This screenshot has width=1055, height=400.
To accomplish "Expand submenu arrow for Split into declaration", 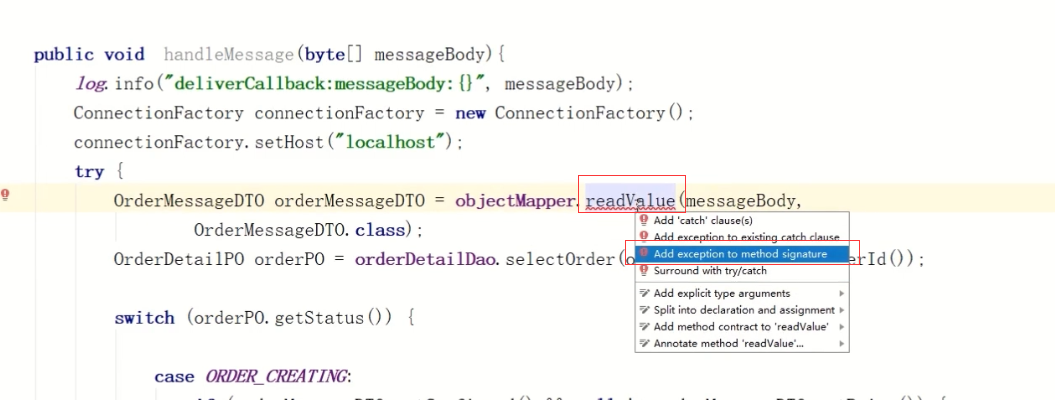I will pos(841,311).
